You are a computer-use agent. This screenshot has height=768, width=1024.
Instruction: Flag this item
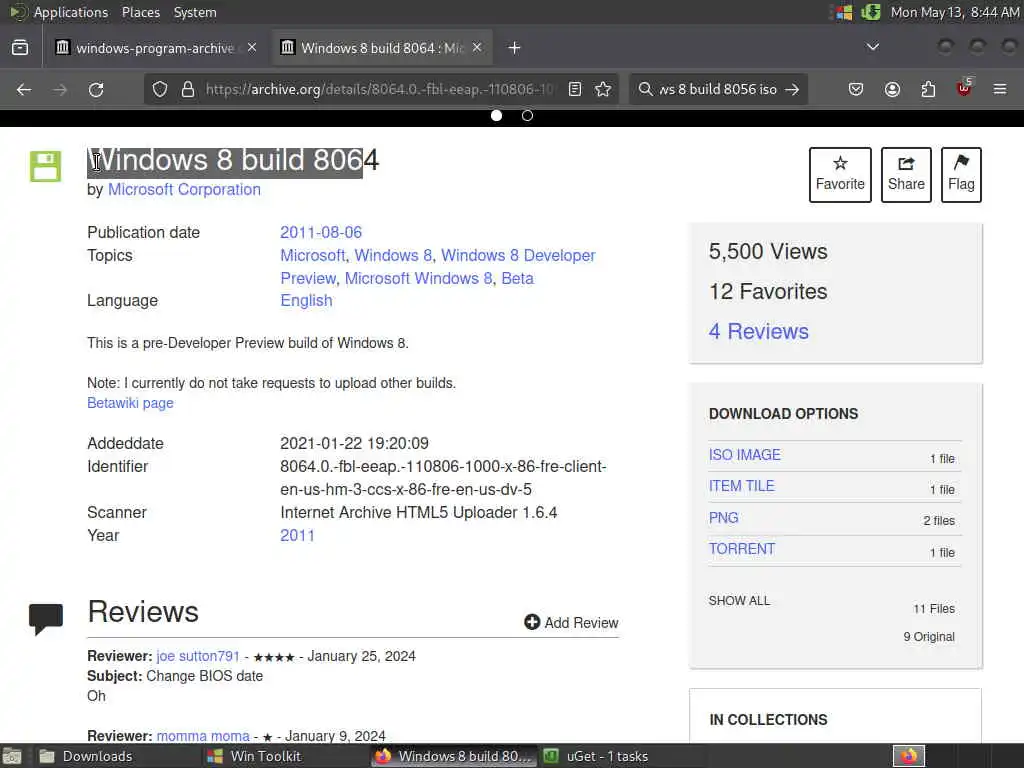961,175
